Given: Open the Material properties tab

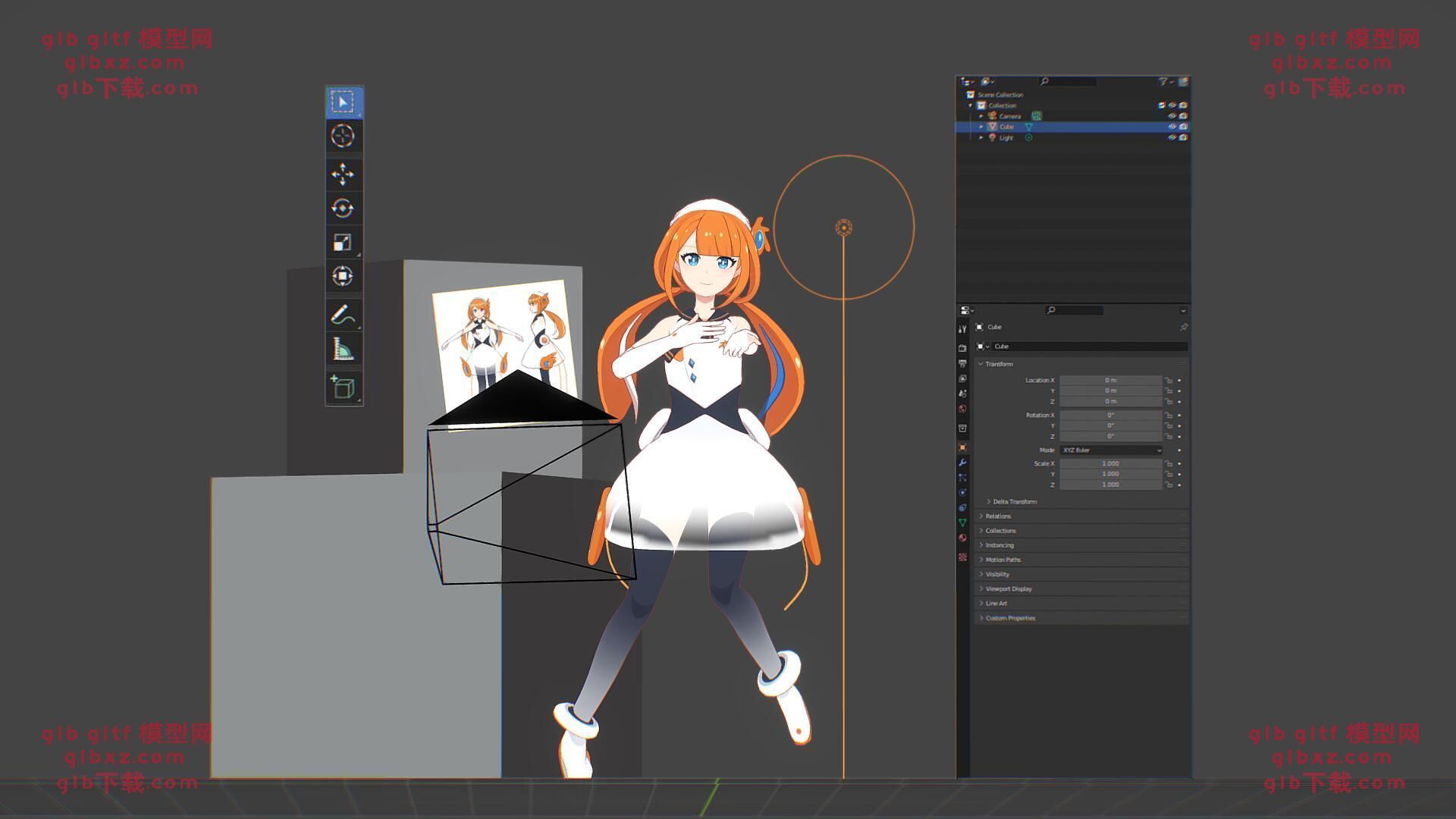Looking at the screenshot, I should tap(962, 538).
